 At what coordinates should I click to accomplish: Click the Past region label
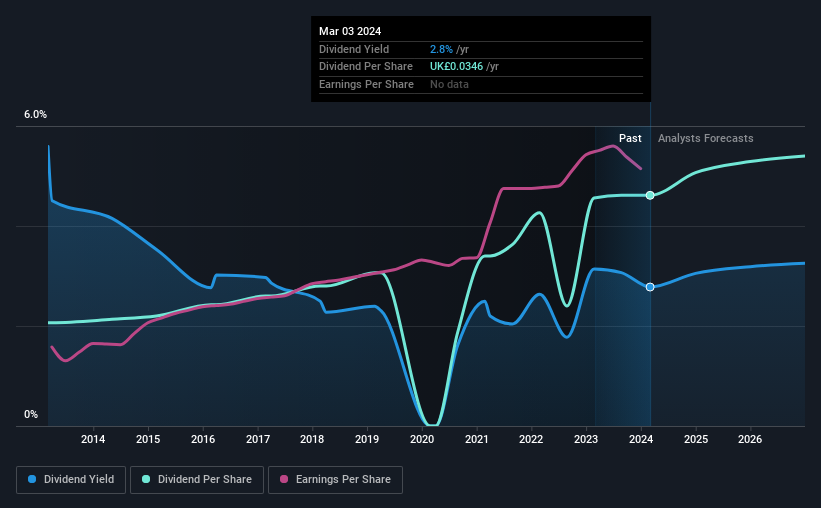(x=630, y=138)
